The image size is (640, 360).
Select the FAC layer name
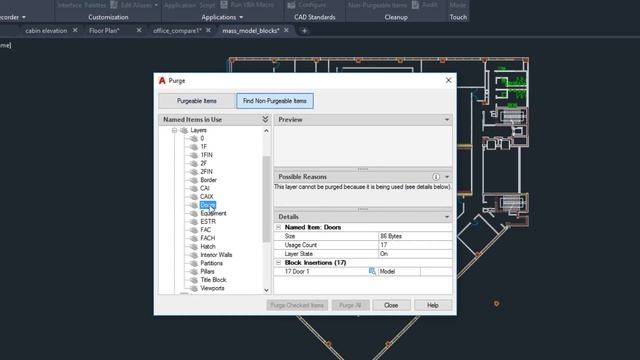(206, 230)
